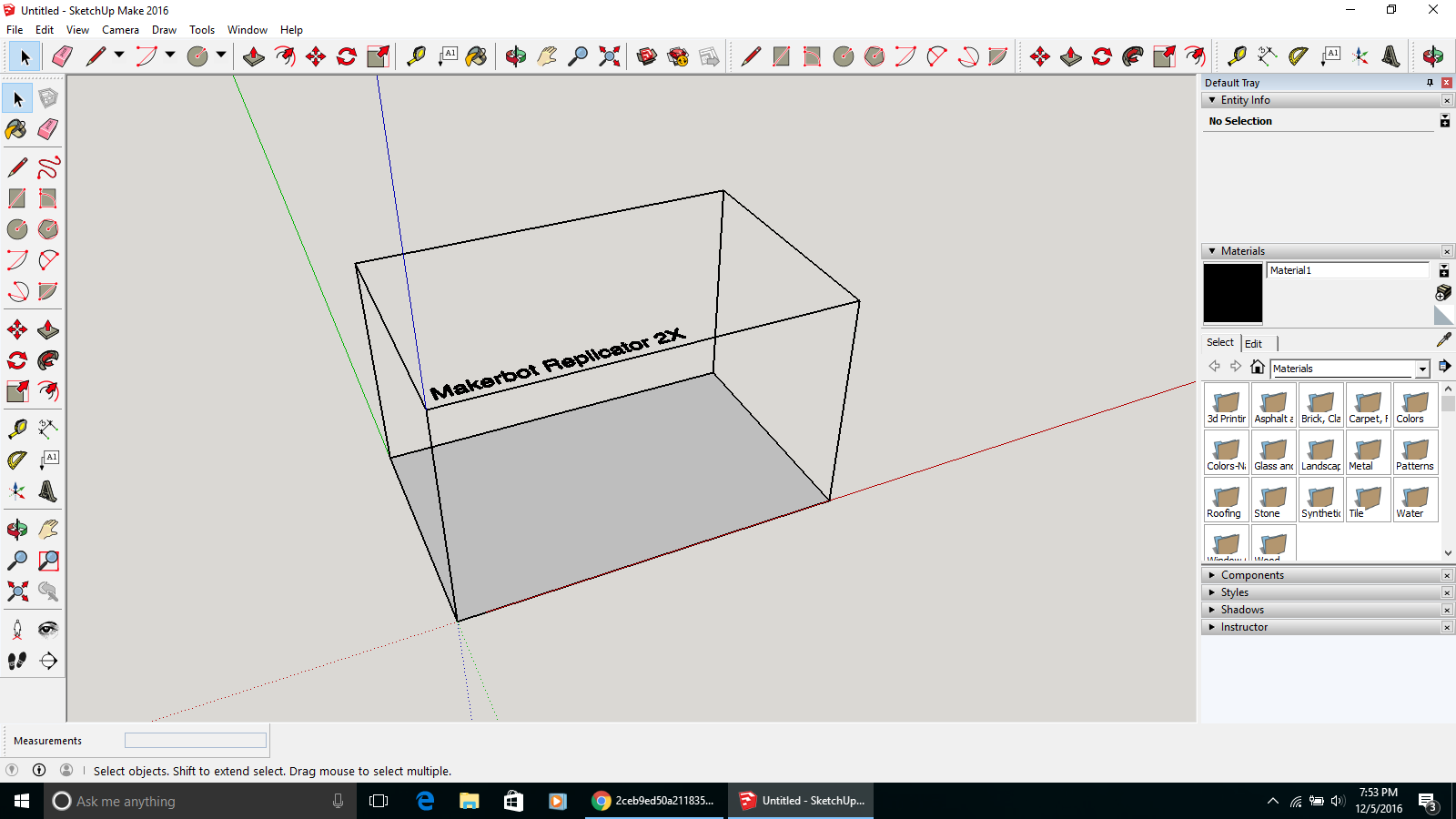Pick the Protractor tool in left toolbar
This screenshot has width=1456, height=819.
[17, 460]
